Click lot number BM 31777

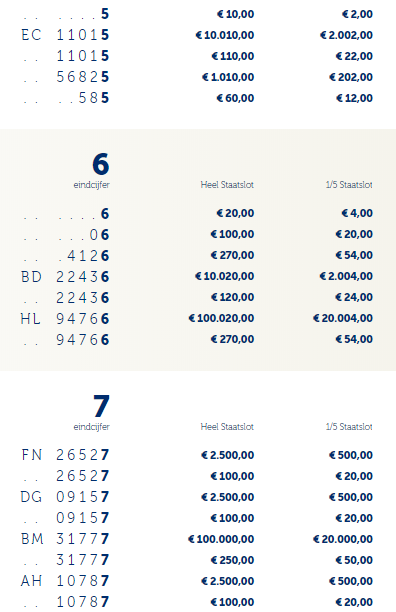65,539
